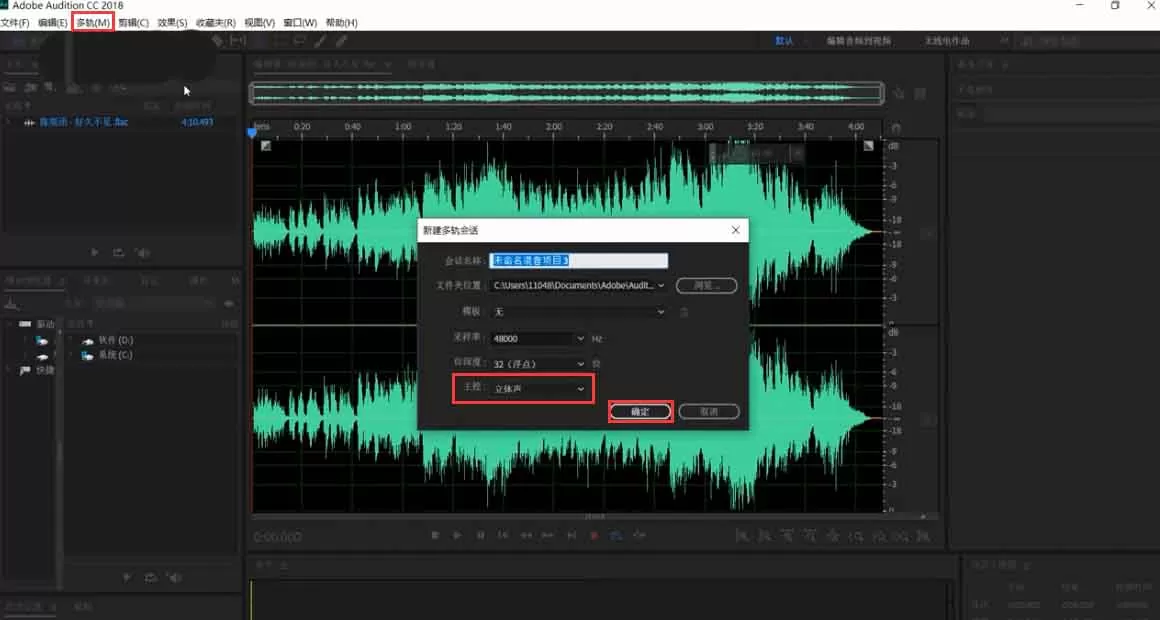
Task: Click the overview waveform navigator bar
Action: click(x=567, y=93)
